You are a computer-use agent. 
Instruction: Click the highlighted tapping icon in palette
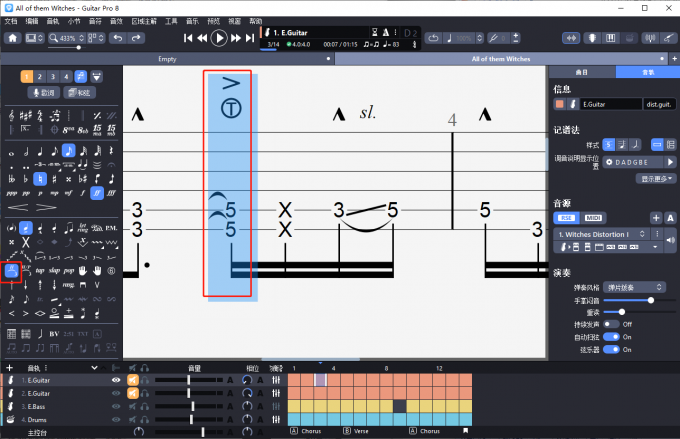click(12, 269)
